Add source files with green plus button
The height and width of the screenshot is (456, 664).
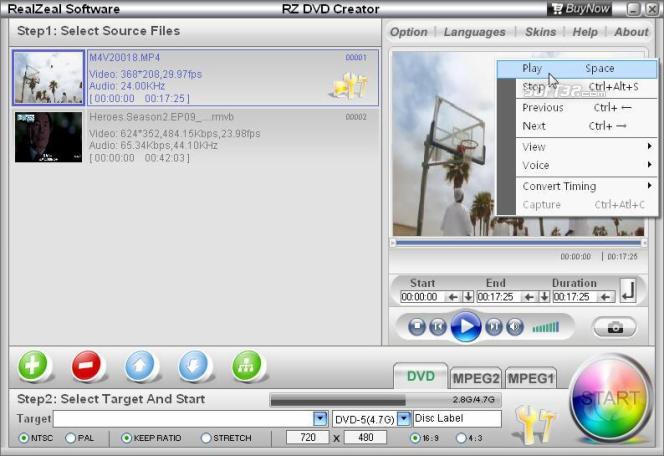tap(33, 365)
